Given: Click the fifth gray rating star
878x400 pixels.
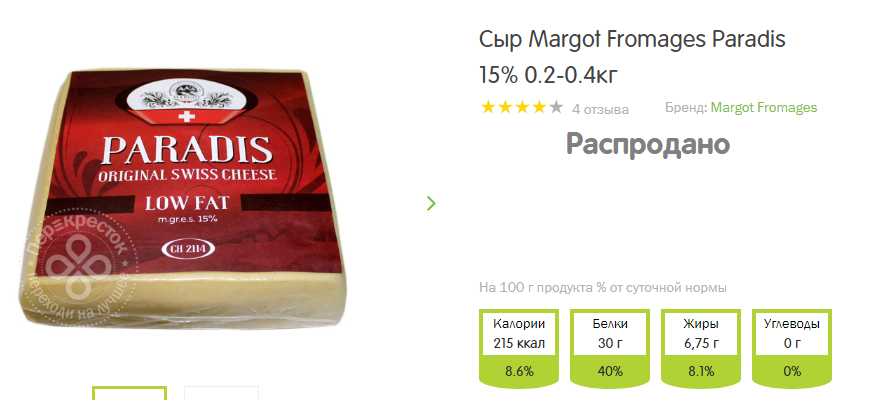Looking at the screenshot, I should click(x=555, y=108).
